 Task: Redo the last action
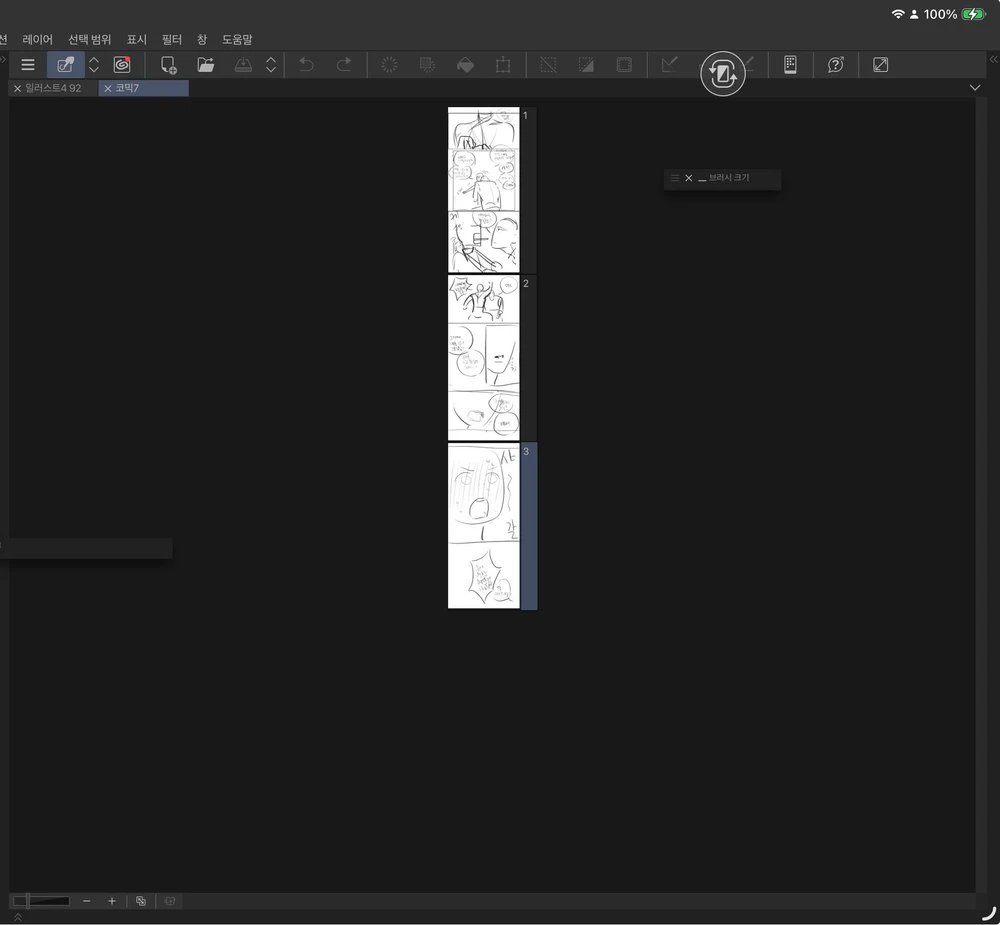click(x=344, y=64)
